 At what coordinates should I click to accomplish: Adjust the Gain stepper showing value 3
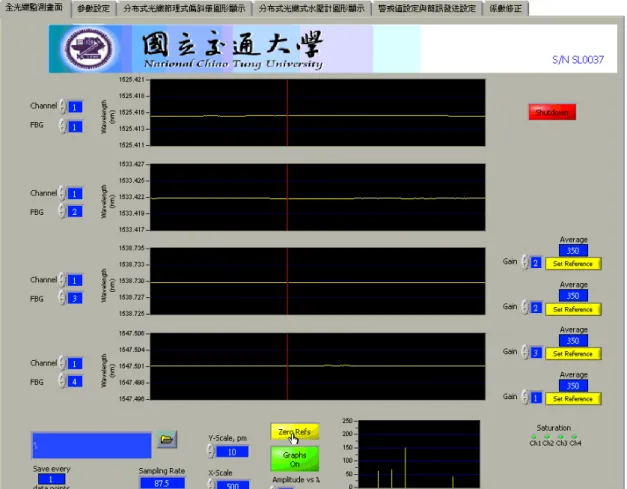coord(525,352)
